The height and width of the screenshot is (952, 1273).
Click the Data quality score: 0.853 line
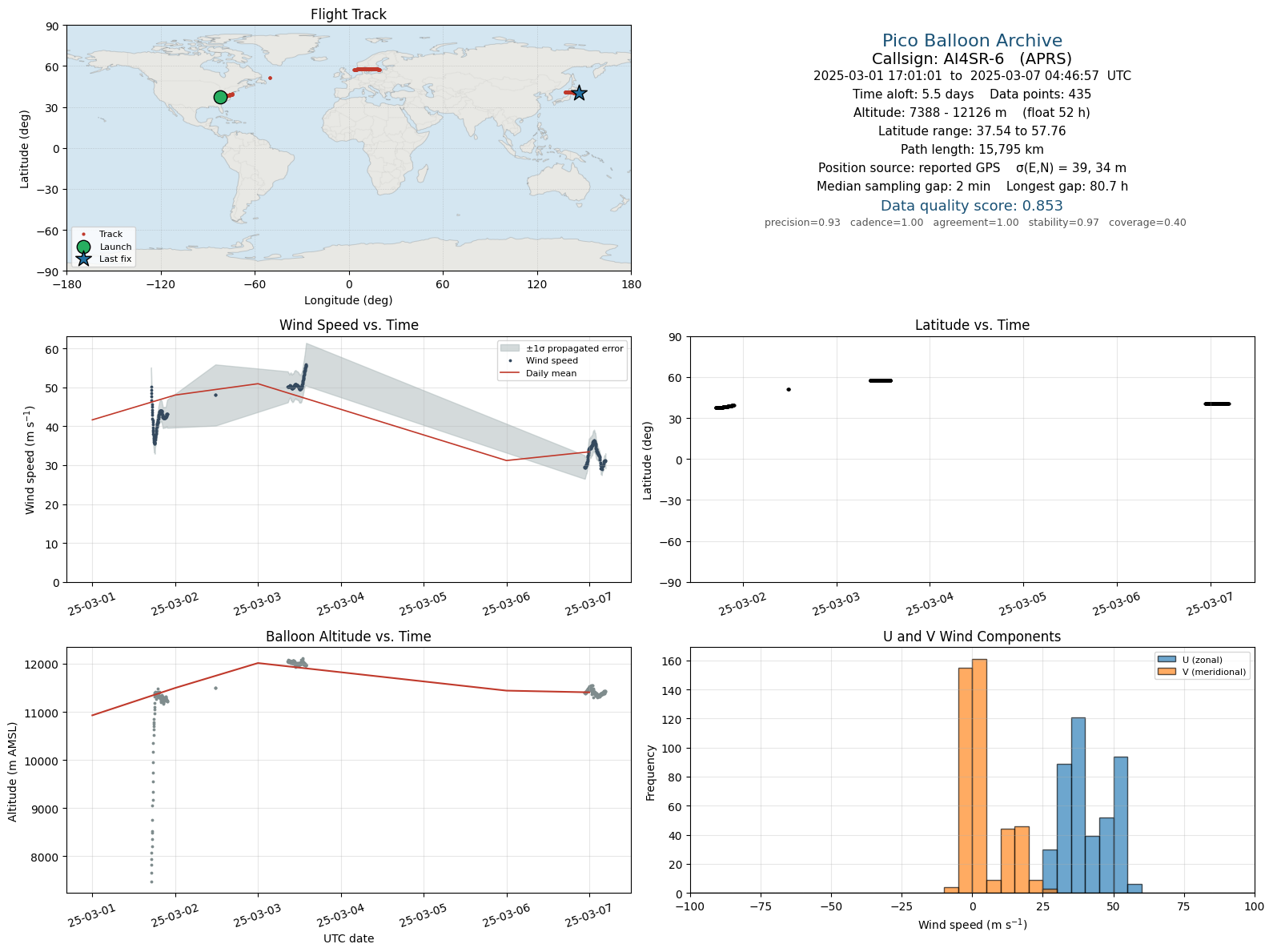tap(972, 206)
